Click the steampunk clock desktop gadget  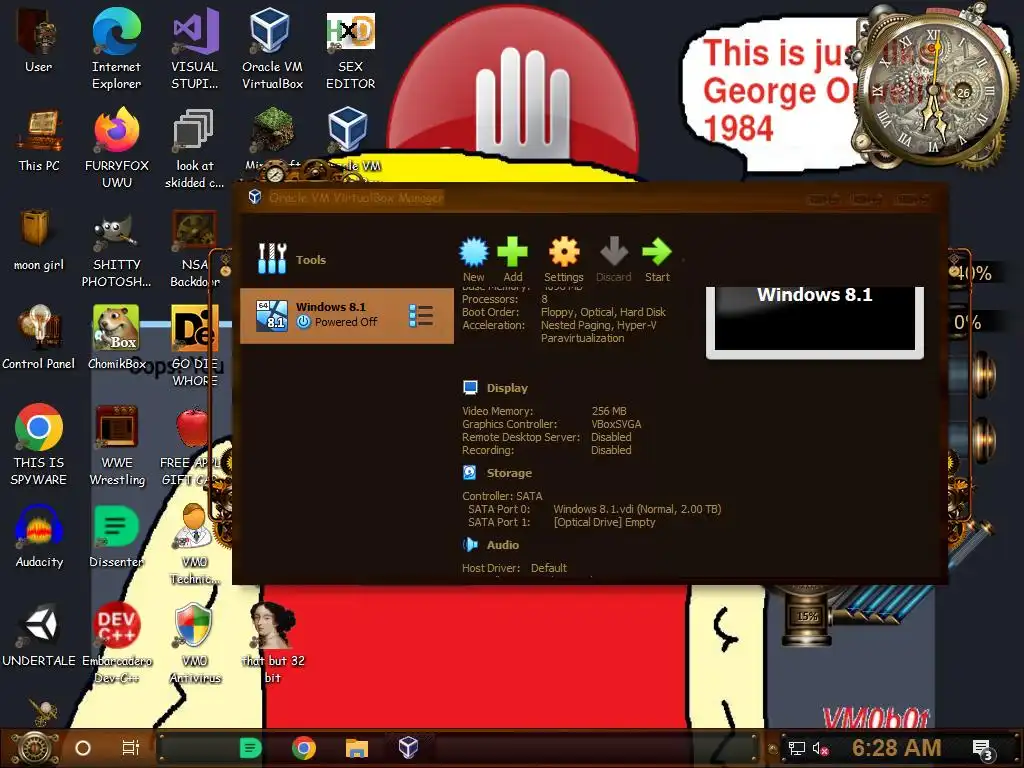[x=933, y=89]
